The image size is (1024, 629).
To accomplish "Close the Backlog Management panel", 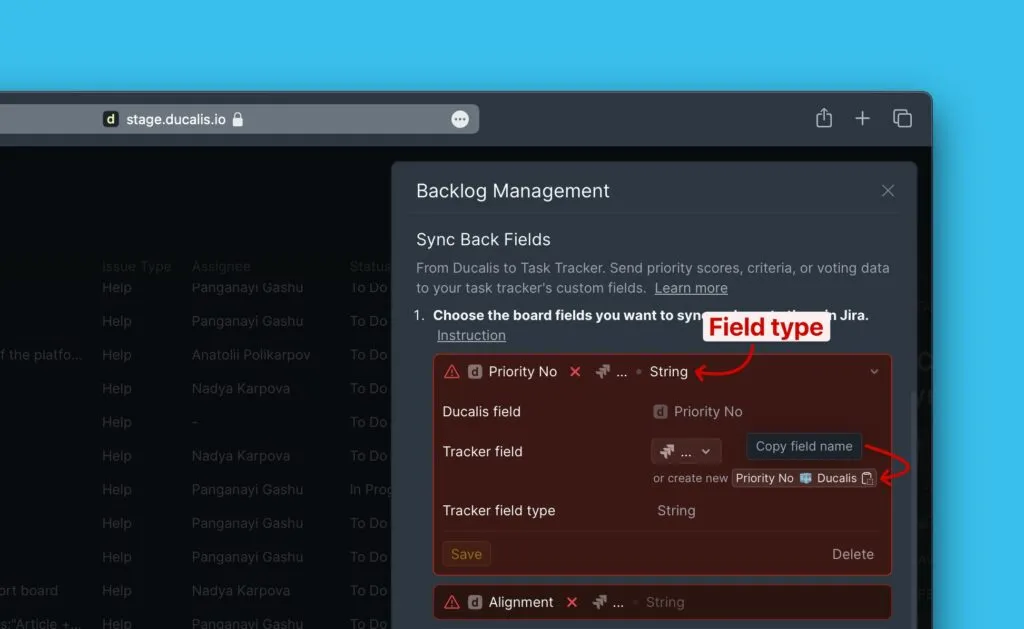I will (x=888, y=191).
